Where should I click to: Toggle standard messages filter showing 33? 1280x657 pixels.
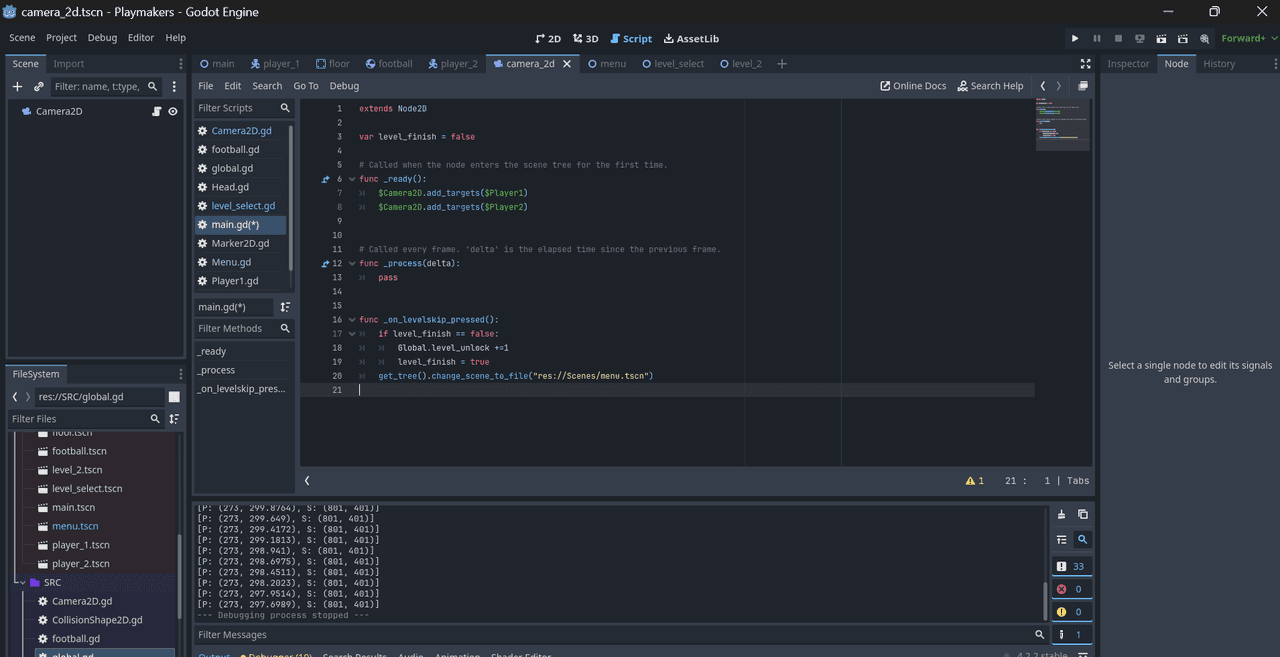tap(1071, 566)
